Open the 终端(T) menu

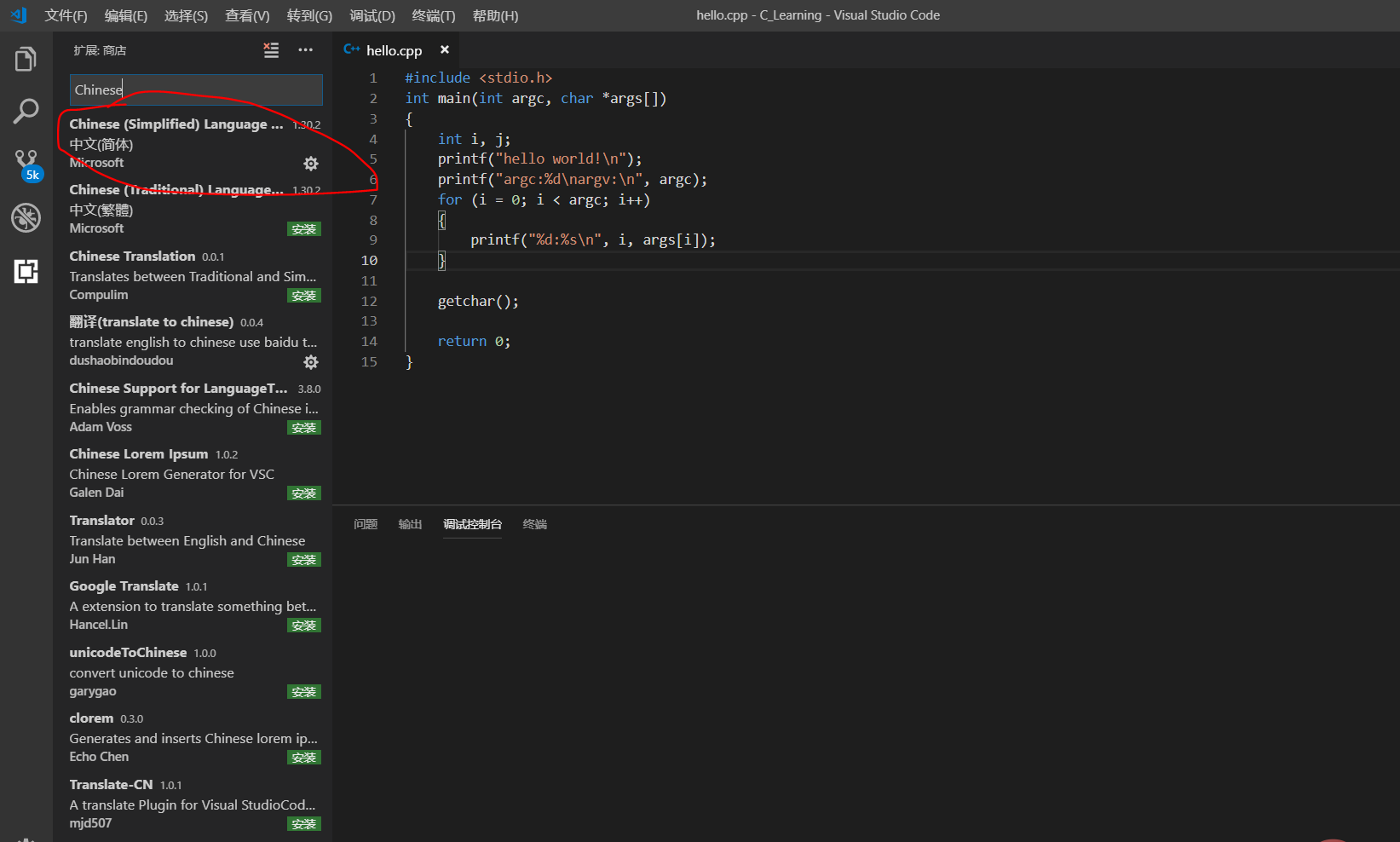pyautogui.click(x=434, y=15)
